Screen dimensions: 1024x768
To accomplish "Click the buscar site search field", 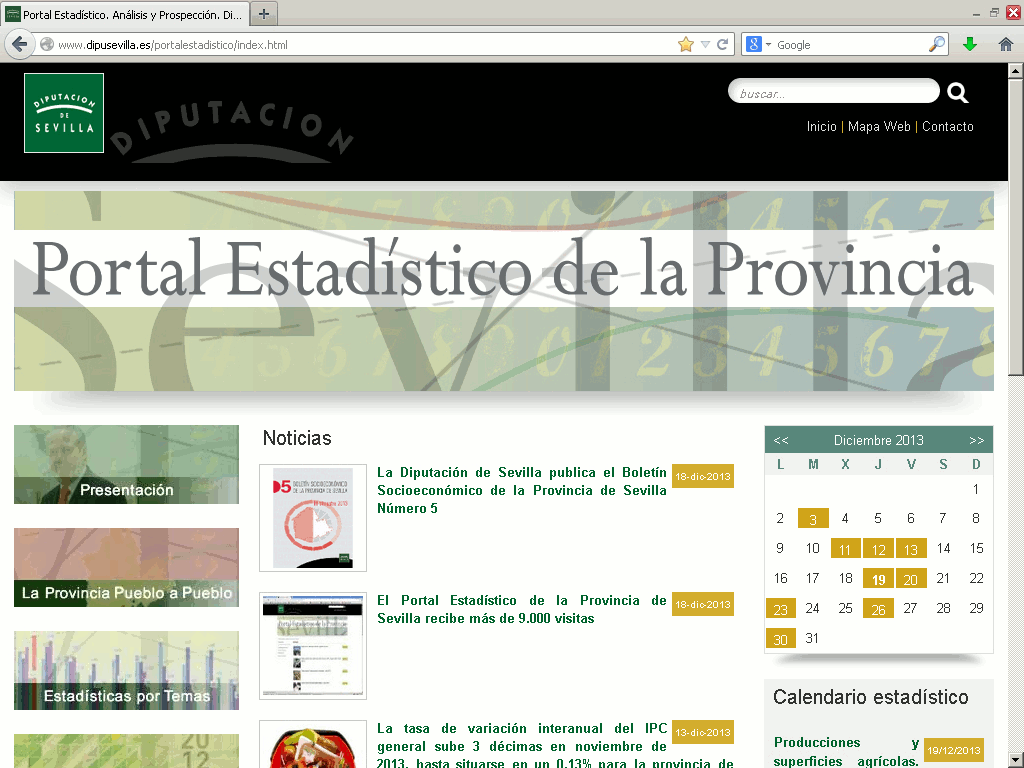I will (833, 93).
